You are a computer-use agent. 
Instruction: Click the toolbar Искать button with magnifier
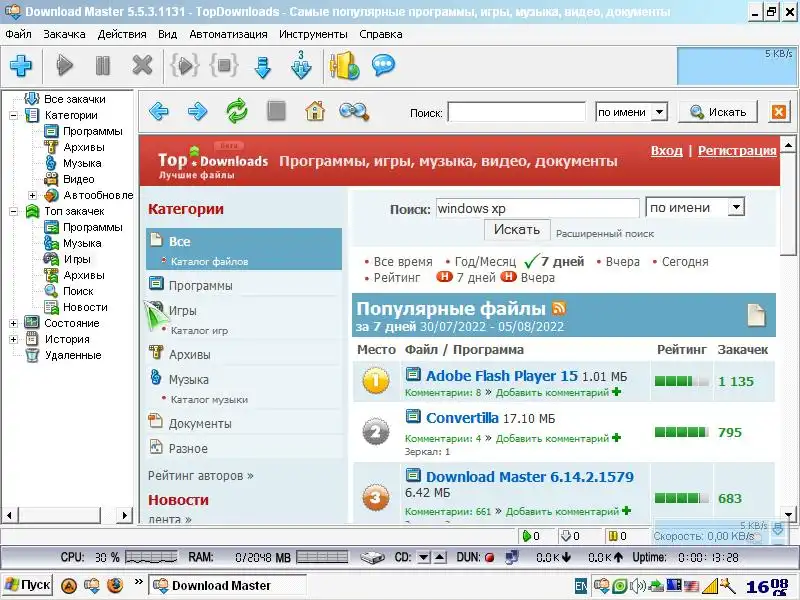[718, 112]
